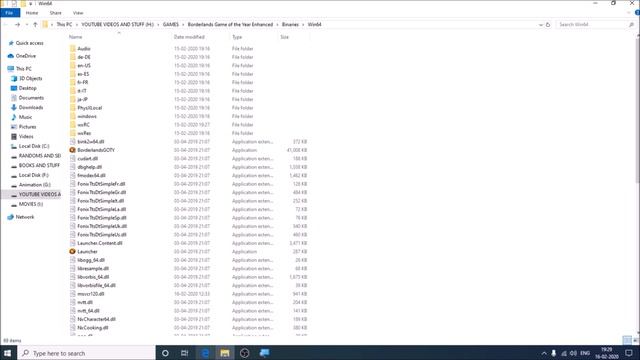The width and height of the screenshot is (640, 360).
Task: Select Animation (G:) drive
Action: tap(34, 185)
